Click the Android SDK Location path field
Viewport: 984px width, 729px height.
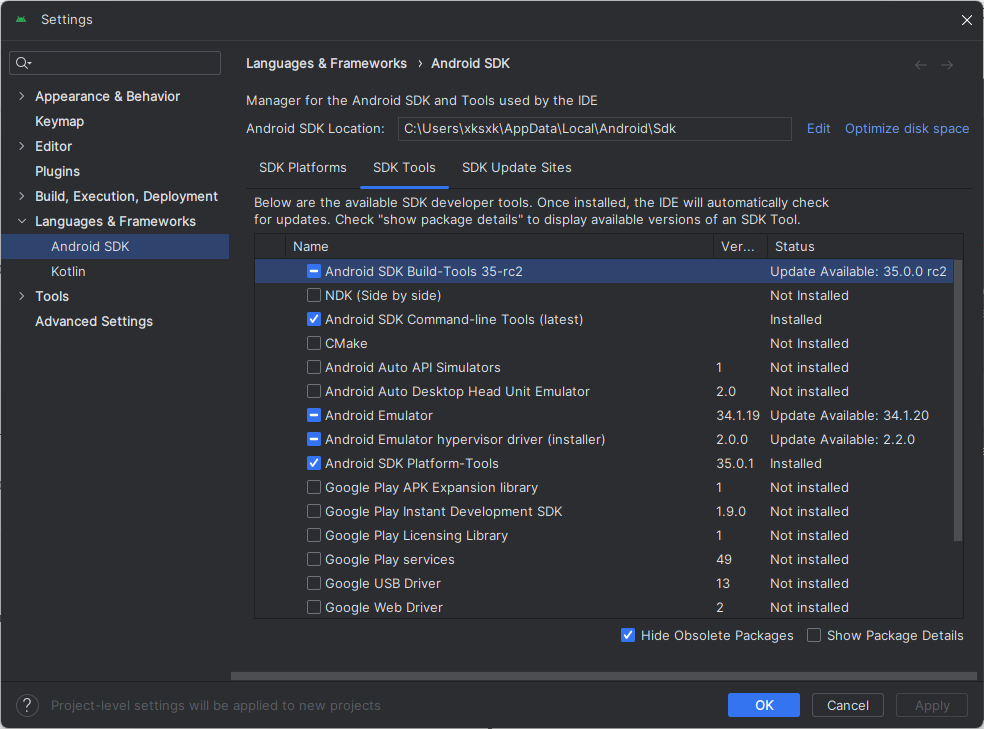tap(594, 129)
